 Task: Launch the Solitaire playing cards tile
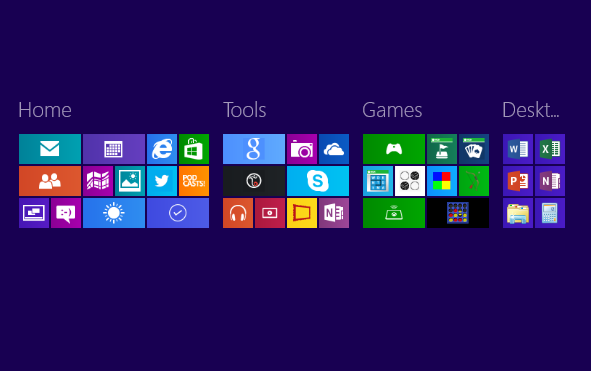(474, 149)
